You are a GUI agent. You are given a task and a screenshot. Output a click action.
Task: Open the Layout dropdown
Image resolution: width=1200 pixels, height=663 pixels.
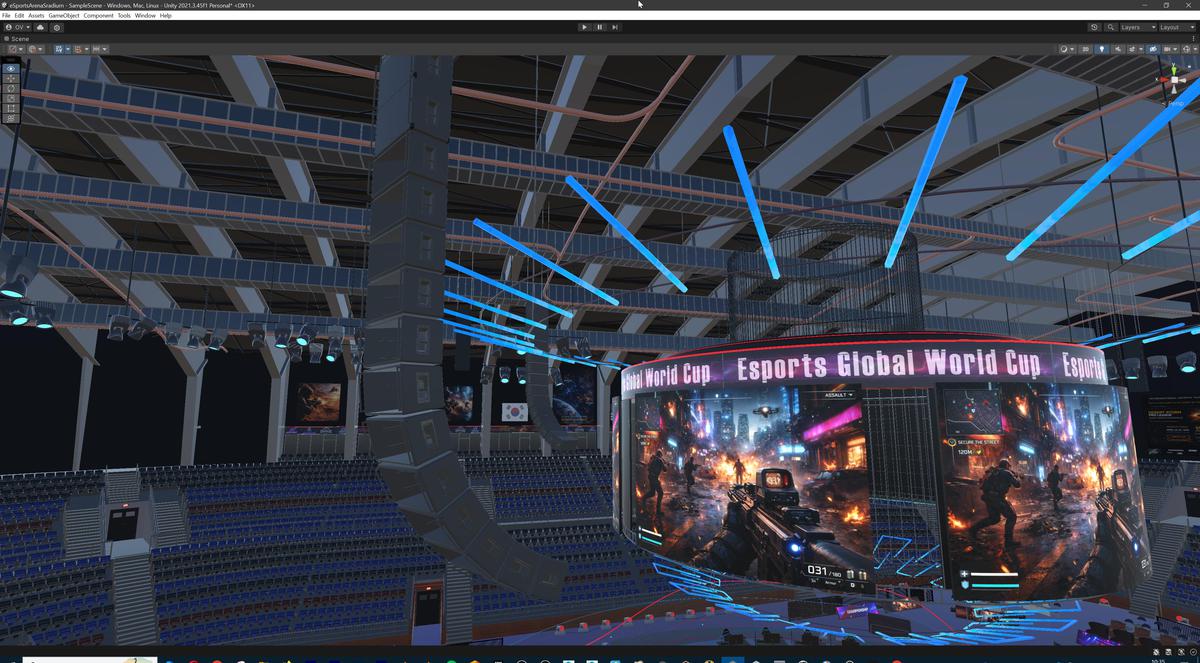1177,27
